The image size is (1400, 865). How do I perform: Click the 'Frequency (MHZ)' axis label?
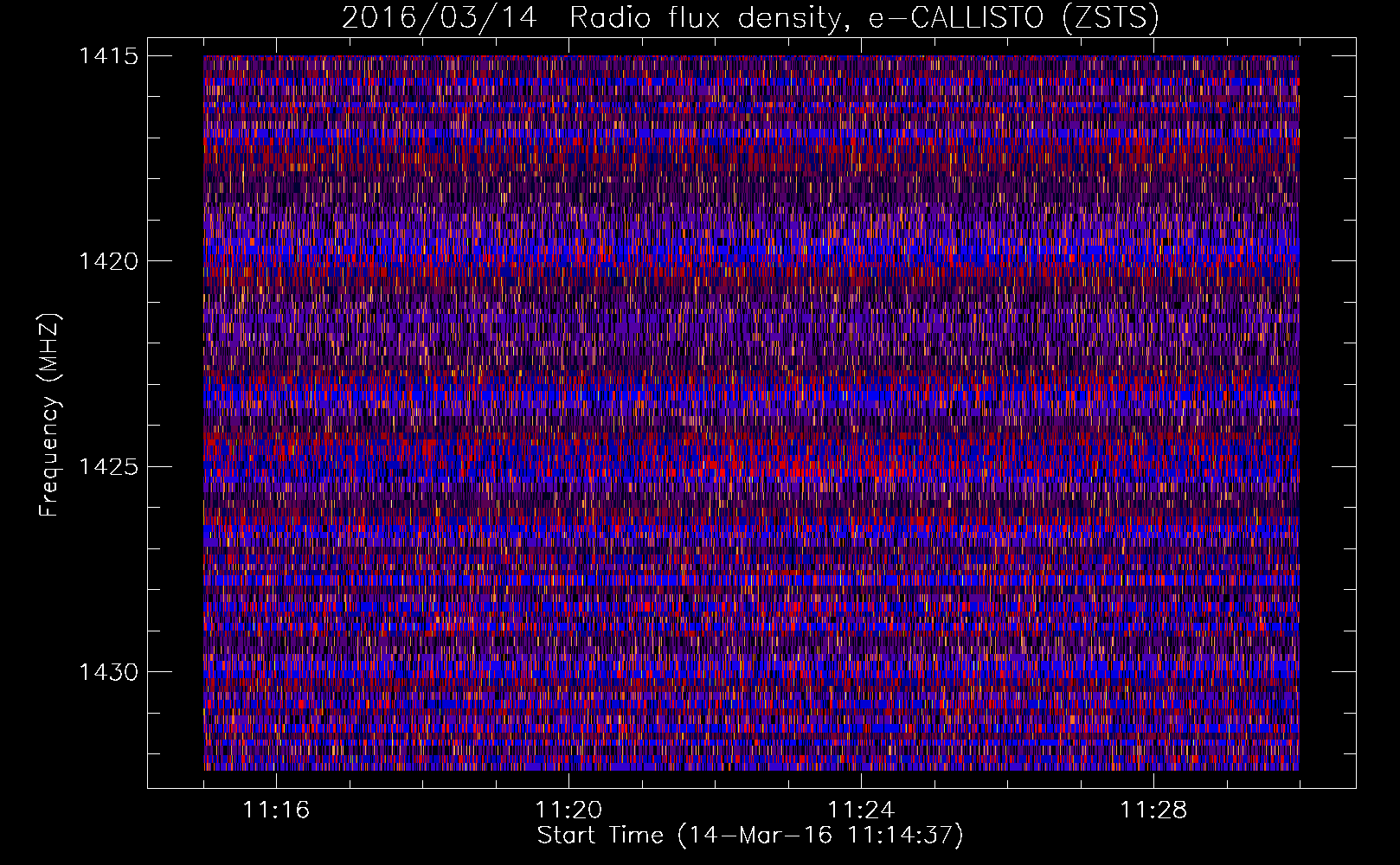pos(49,415)
